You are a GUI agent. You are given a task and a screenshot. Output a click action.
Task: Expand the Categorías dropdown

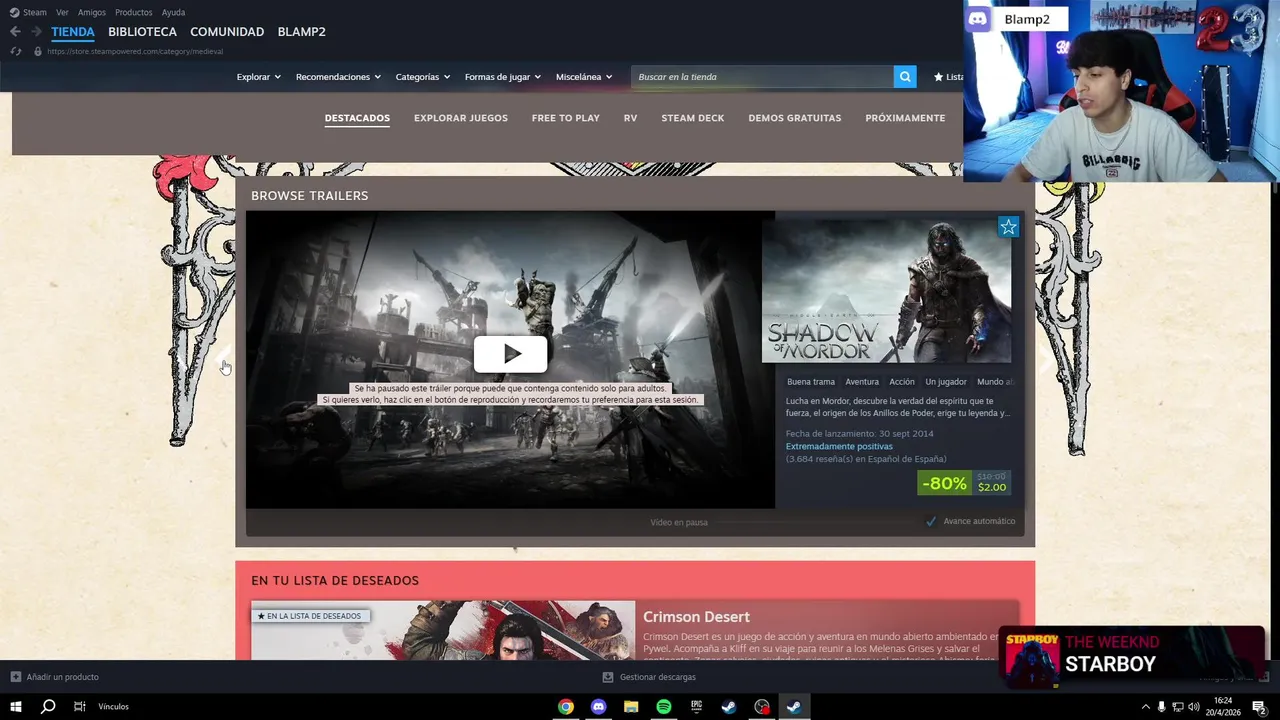(422, 77)
